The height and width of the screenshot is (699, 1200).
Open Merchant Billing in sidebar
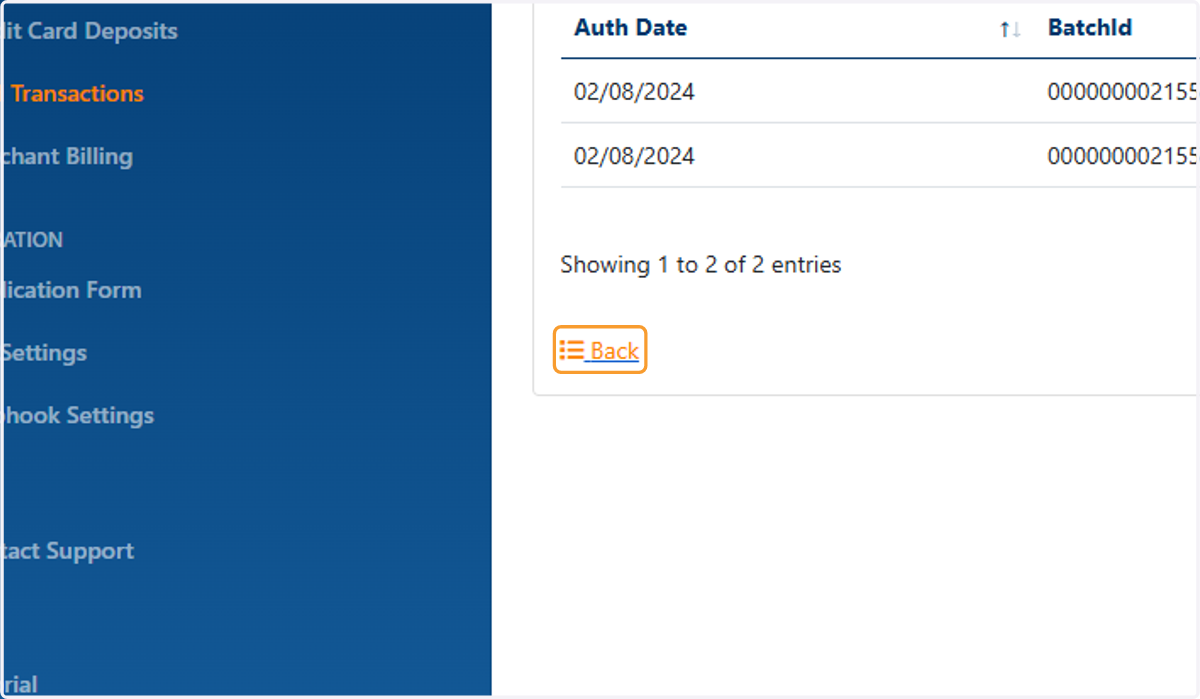66,156
